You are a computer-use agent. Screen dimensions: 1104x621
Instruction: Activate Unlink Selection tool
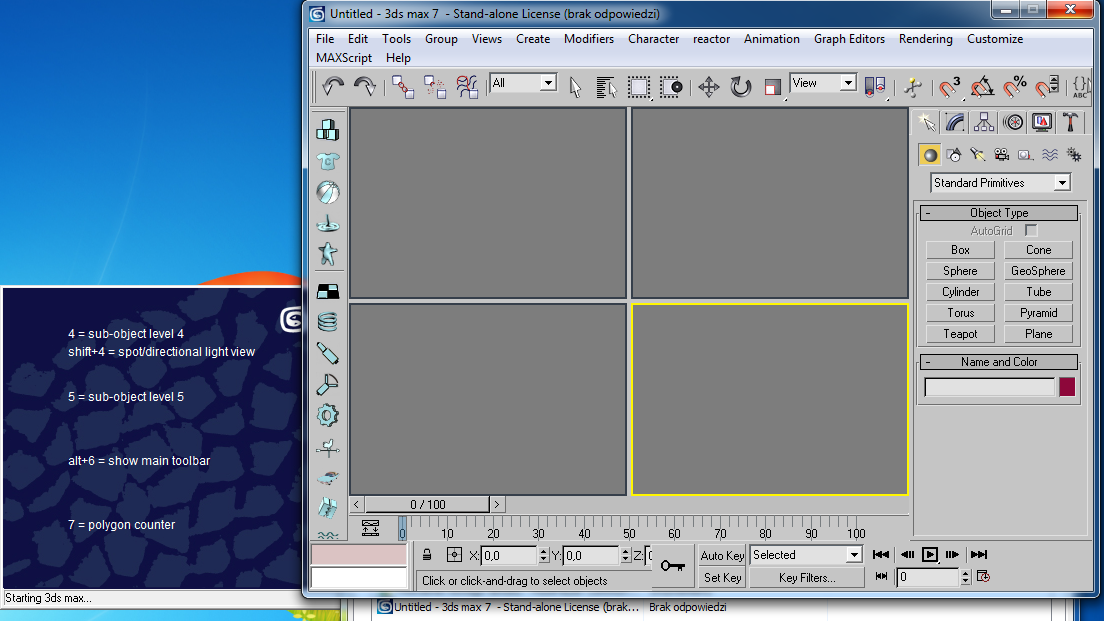(434, 87)
